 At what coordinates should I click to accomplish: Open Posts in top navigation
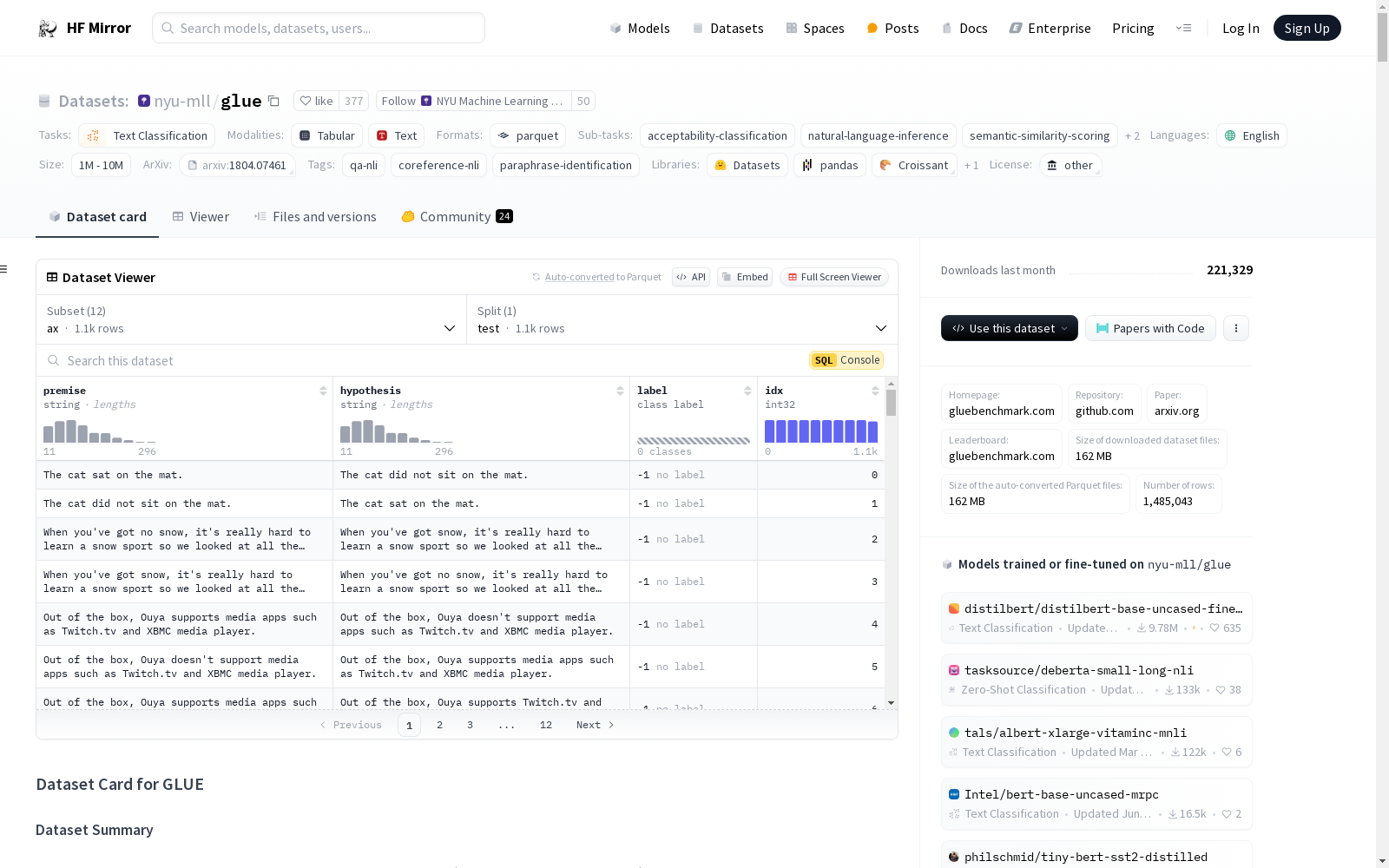(x=892, y=28)
